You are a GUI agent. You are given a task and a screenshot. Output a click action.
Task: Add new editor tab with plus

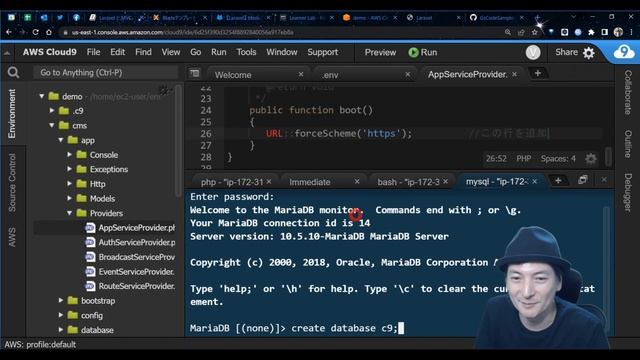[538, 73]
